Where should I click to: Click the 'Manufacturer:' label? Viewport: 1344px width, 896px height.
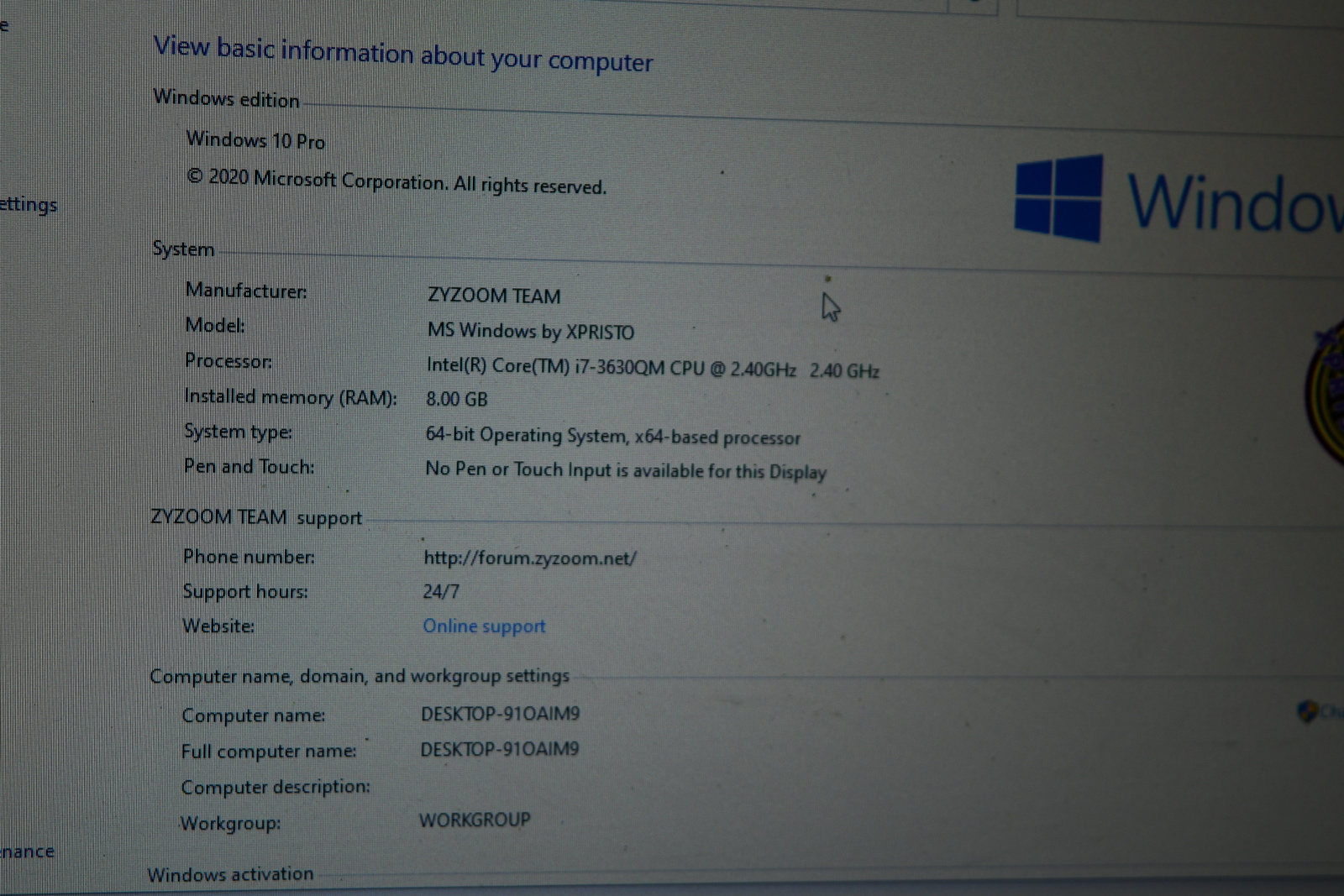point(246,291)
